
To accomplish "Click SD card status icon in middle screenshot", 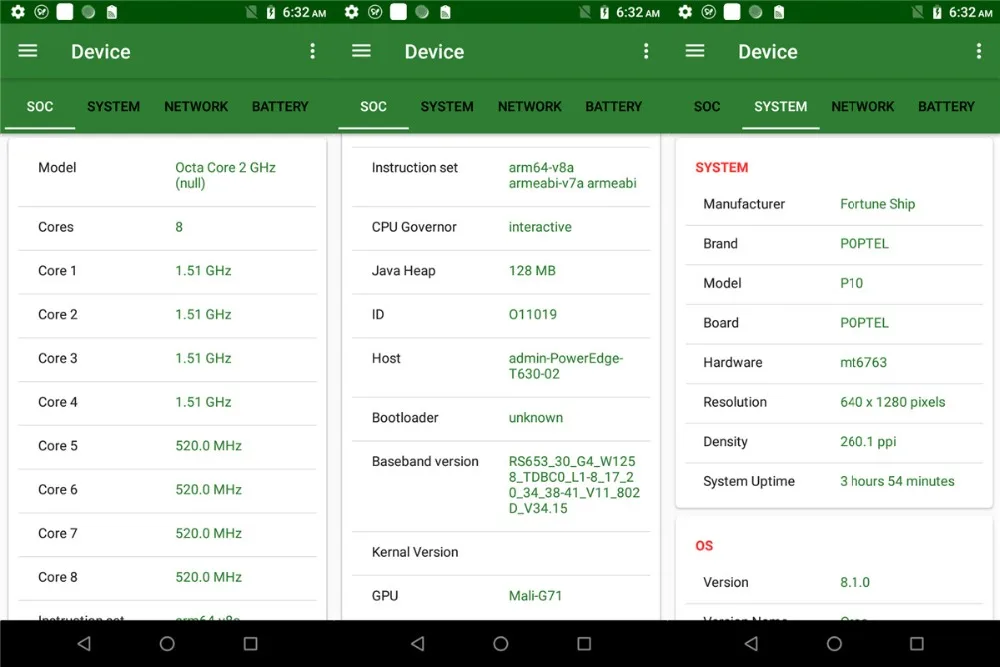I will tap(445, 12).
